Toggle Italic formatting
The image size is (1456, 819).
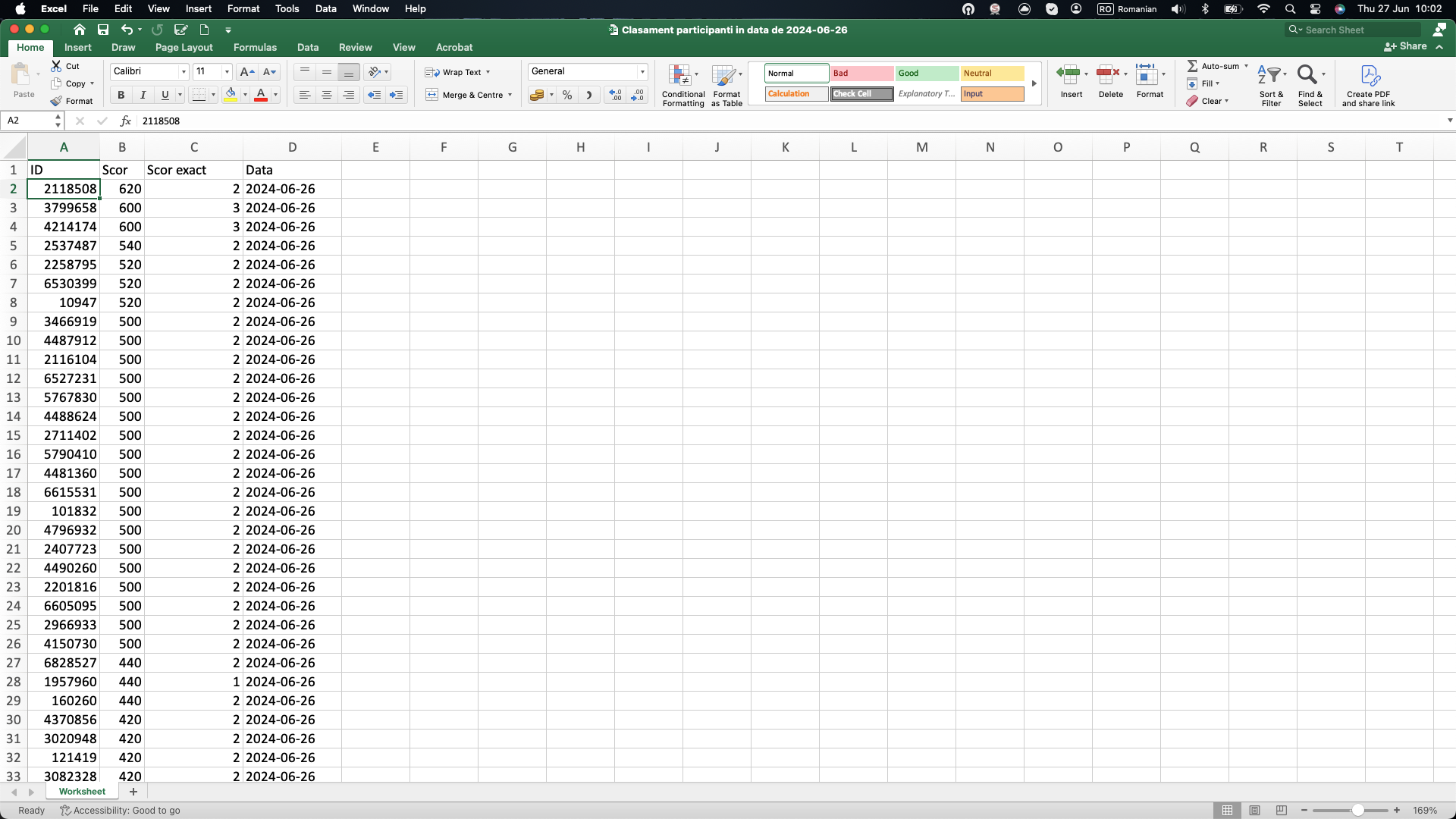[x=143, y=95]
